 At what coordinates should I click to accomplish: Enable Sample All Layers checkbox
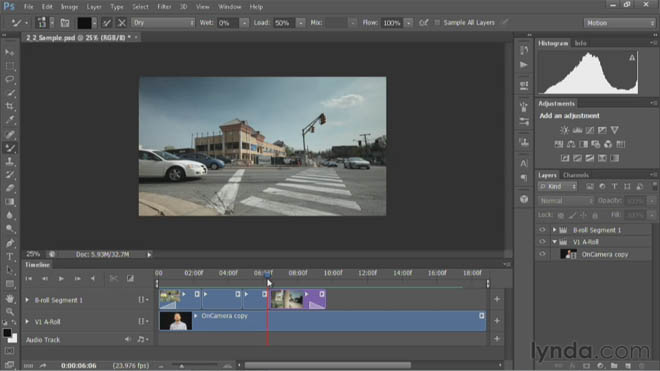click(437, 23)
